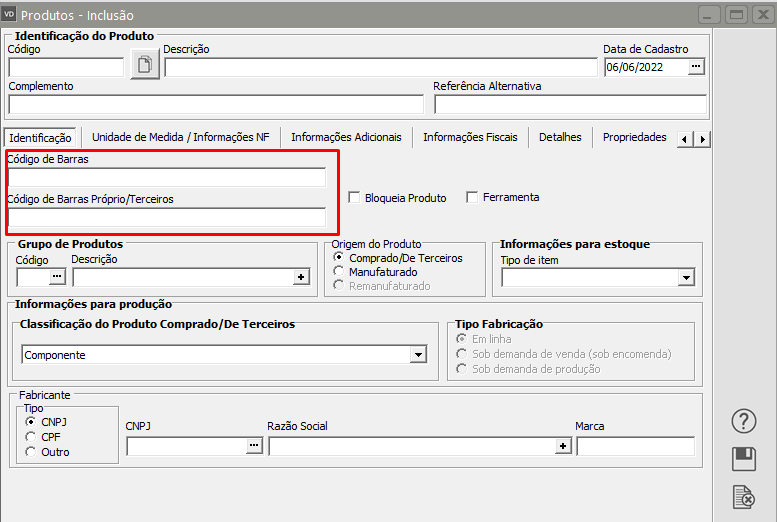Open the Fabricante CNPJ lookup button

pyautogui.click(x=254, y=447)
